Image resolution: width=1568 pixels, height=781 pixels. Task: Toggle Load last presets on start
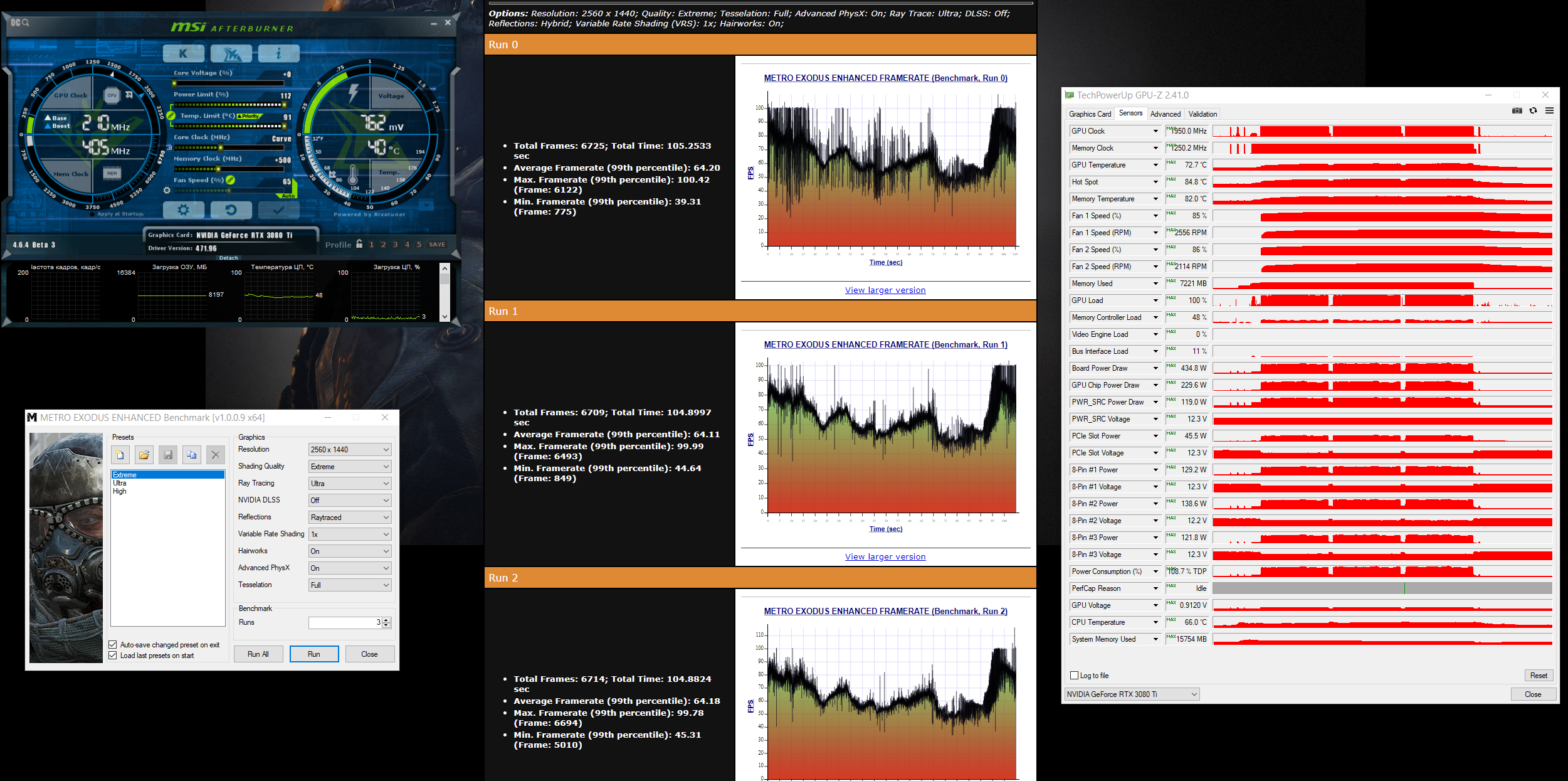click(x=113, y=656)
